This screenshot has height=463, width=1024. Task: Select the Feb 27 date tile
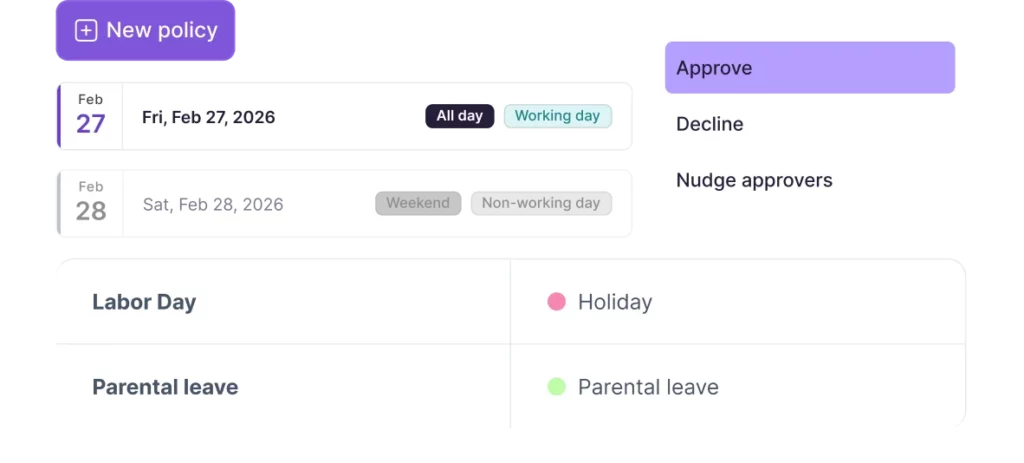coord(91,116)
